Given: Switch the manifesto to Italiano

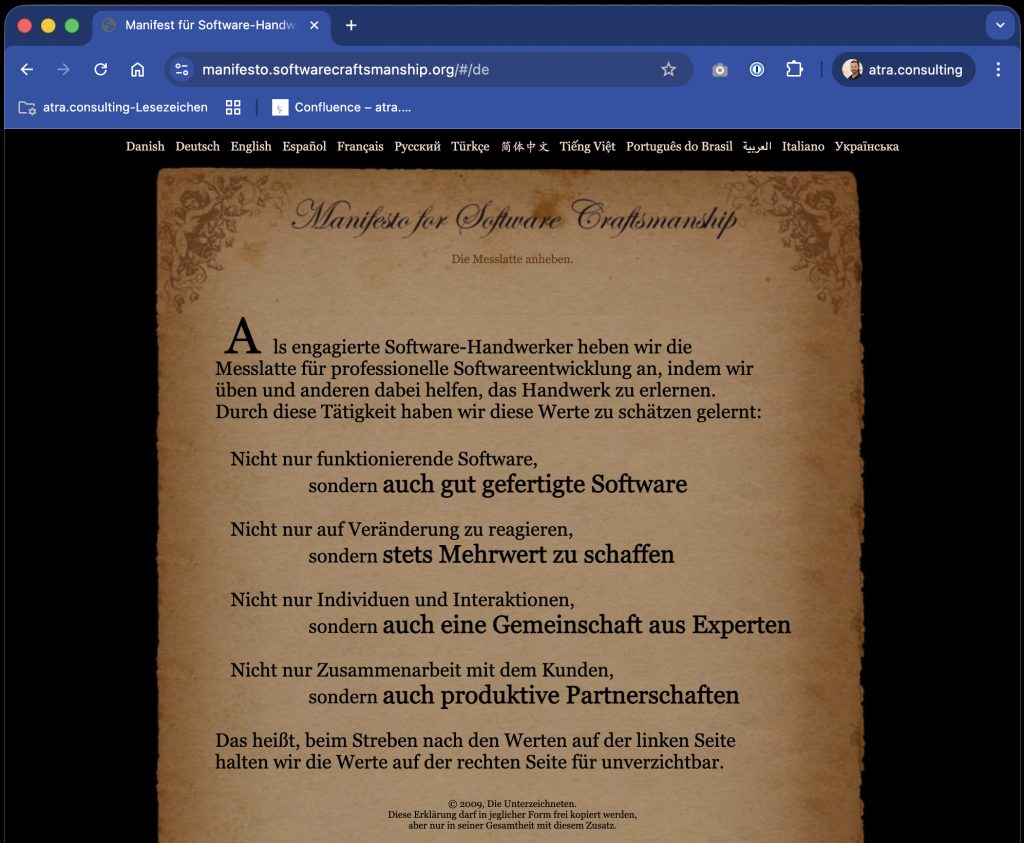Looking at the screenshot, I should coord(803,146).
